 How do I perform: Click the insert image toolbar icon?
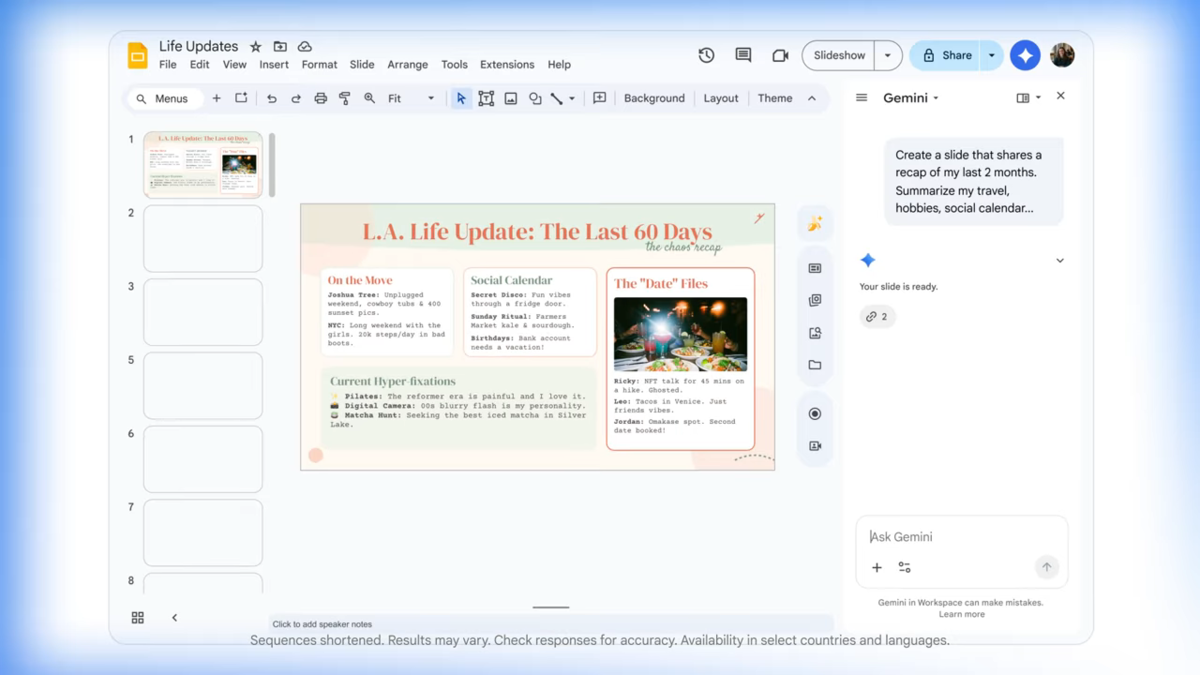[511, 99]
